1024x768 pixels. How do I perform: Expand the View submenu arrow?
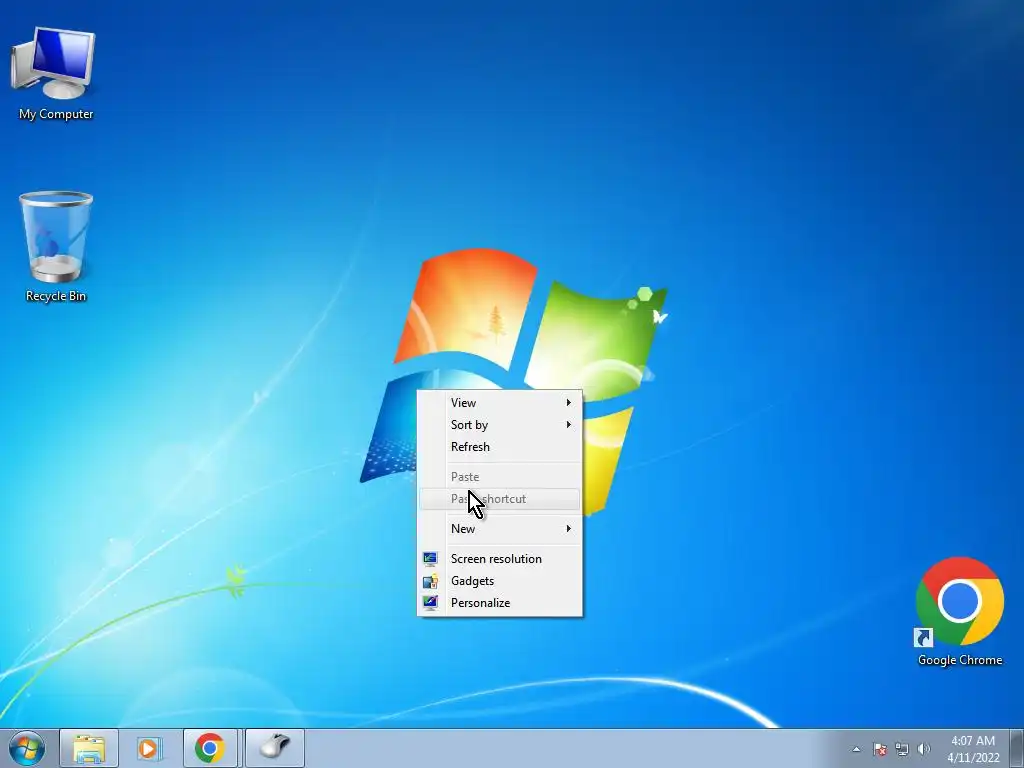pyautogui.click(x=569, y=402)
